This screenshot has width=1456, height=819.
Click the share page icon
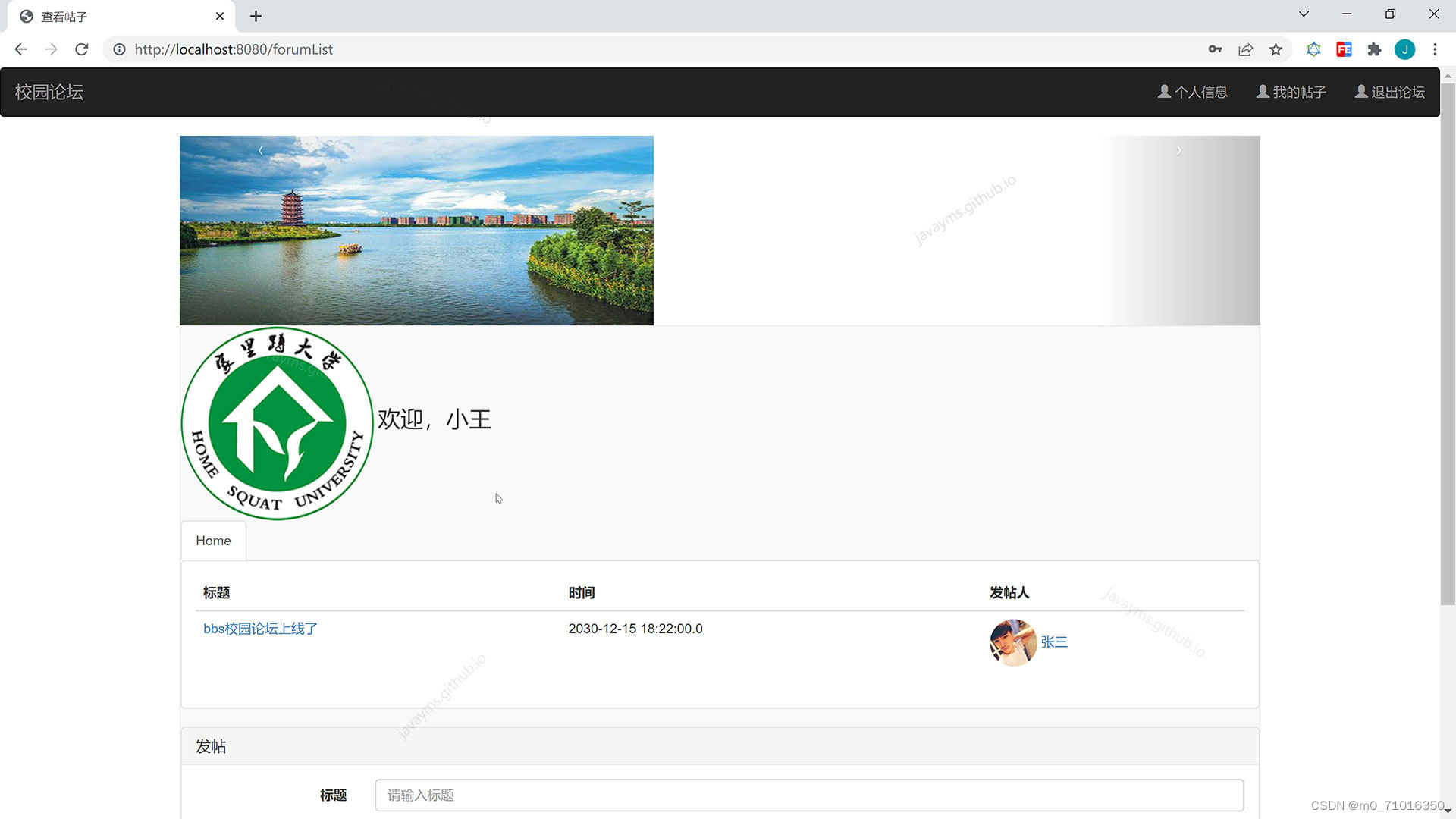(1245, 49)
